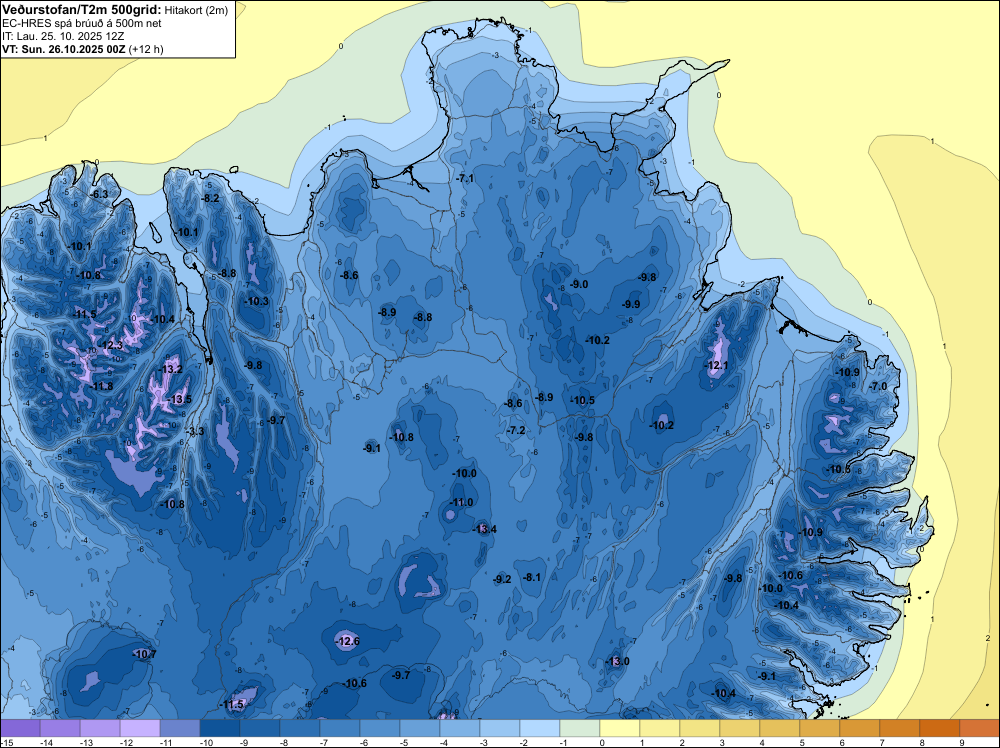This screenshot has width=1000, height=748.
Task: Select the 'VT: Sun. 26.10.2025 00Z' valid time
Action: tap(64, 49)
